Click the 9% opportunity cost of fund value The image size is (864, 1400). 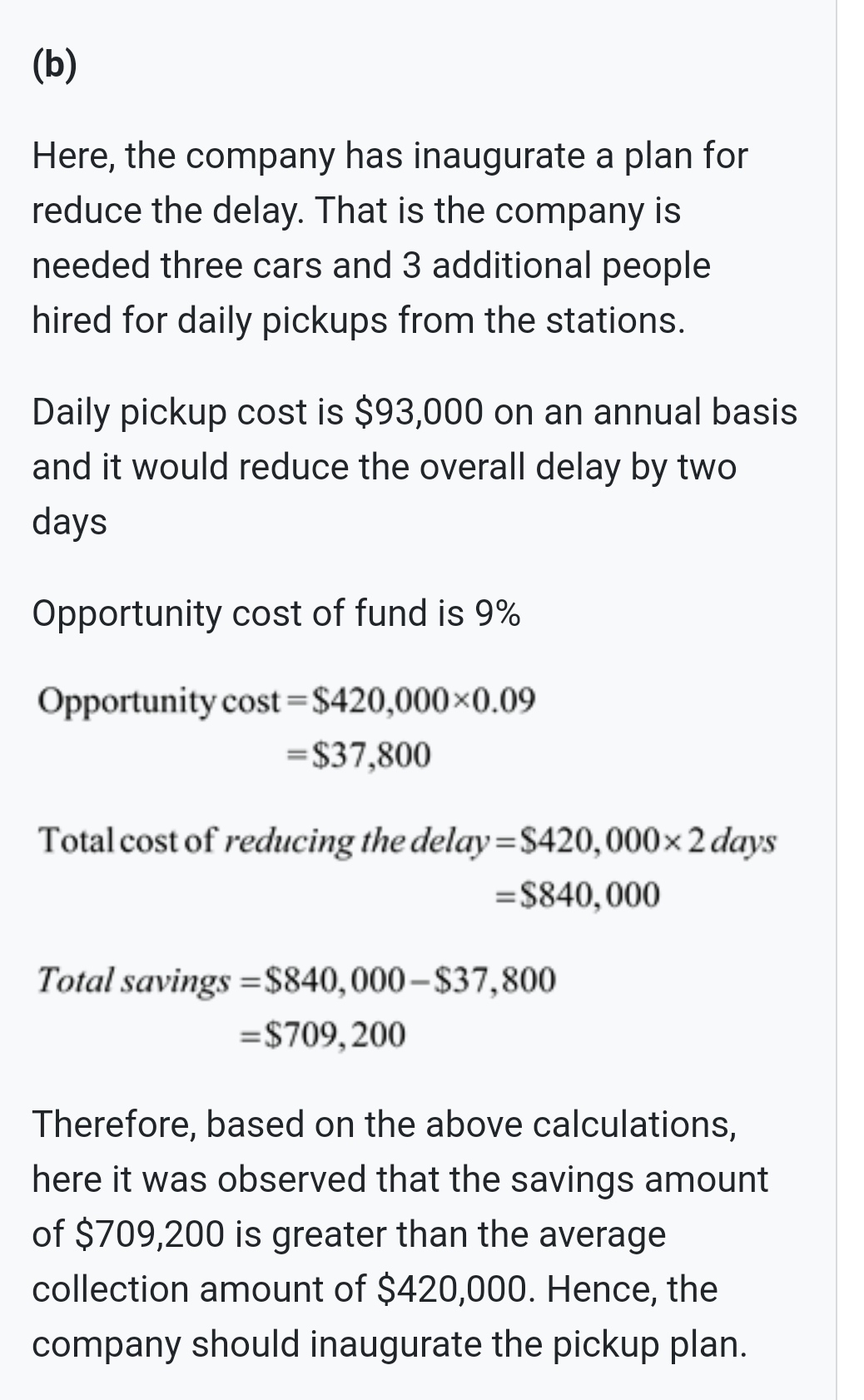click(x=497, y=614)
